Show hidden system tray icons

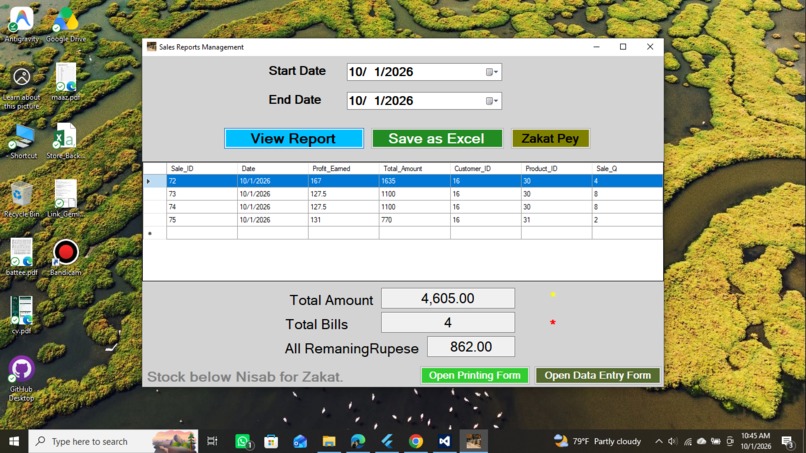[x=658, y=441]
